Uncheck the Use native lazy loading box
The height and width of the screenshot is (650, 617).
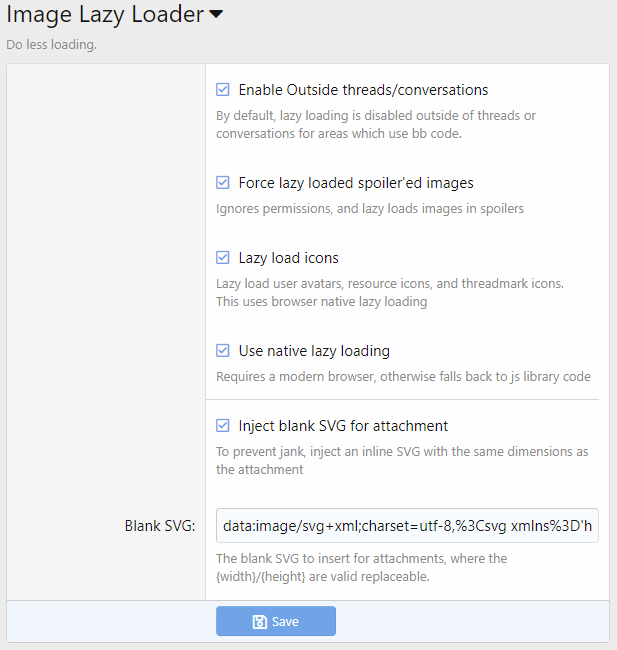coord(223,351)
